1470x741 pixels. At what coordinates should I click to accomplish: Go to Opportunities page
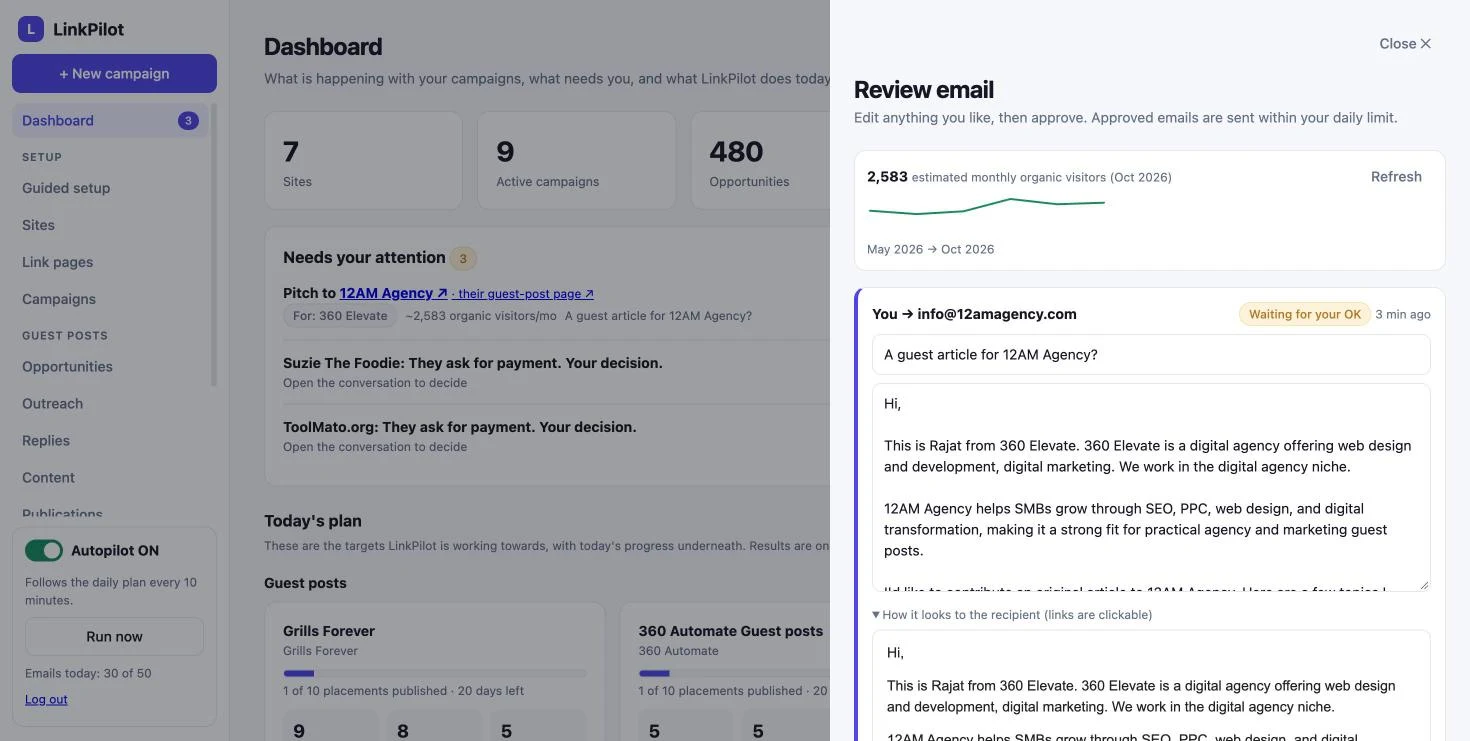[67, 367]
